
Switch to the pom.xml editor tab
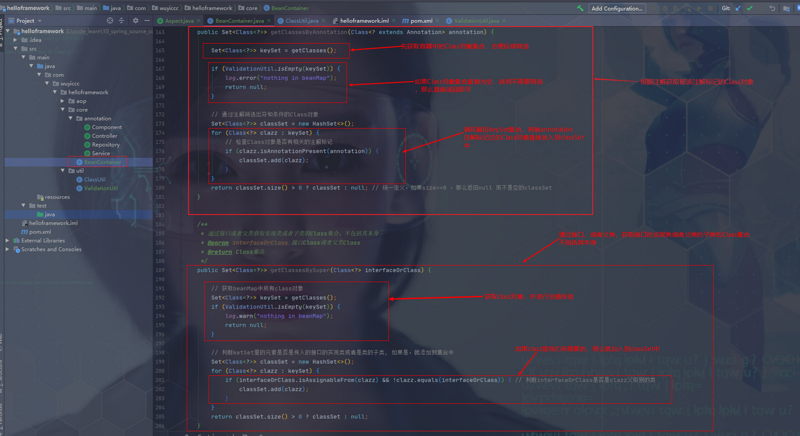point(420,21)
